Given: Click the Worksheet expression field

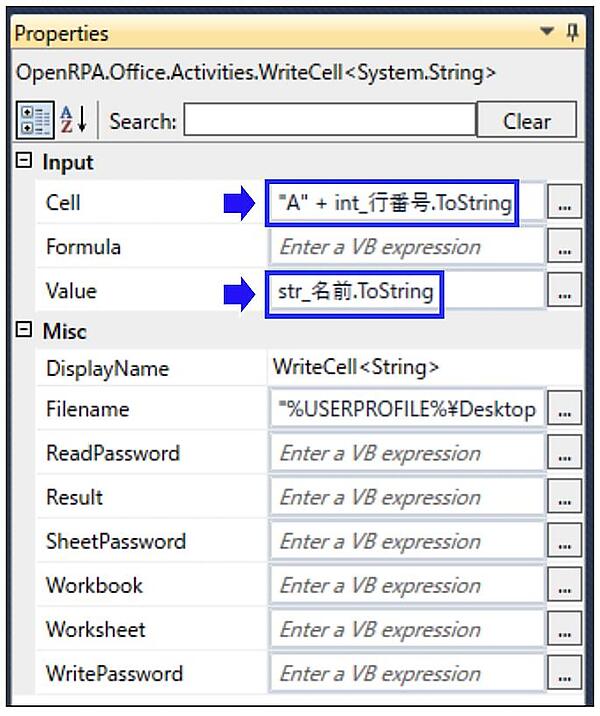Looking at the screenshot, I should pyautogui.click(x=406, y=629).
